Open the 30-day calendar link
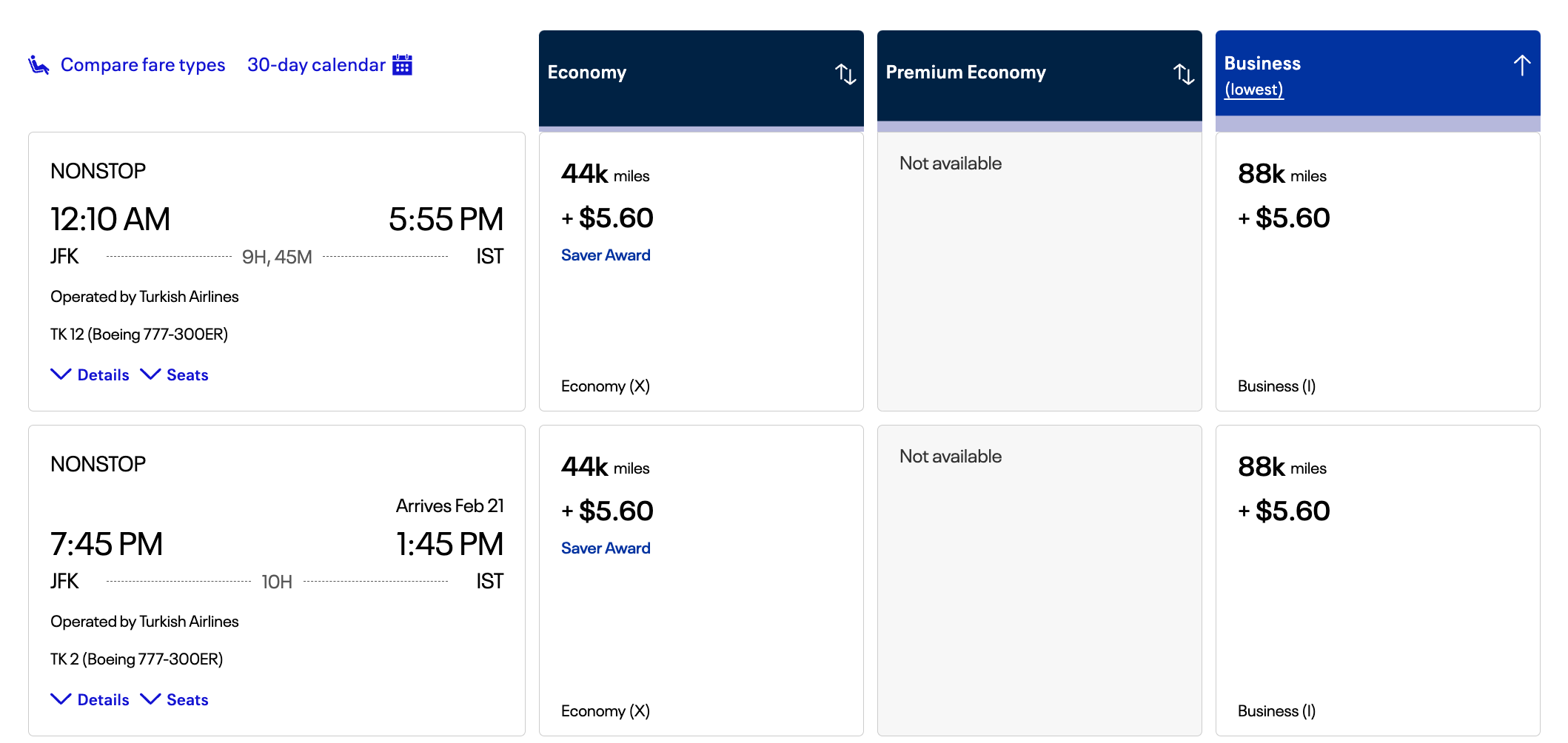 [316, 65]
